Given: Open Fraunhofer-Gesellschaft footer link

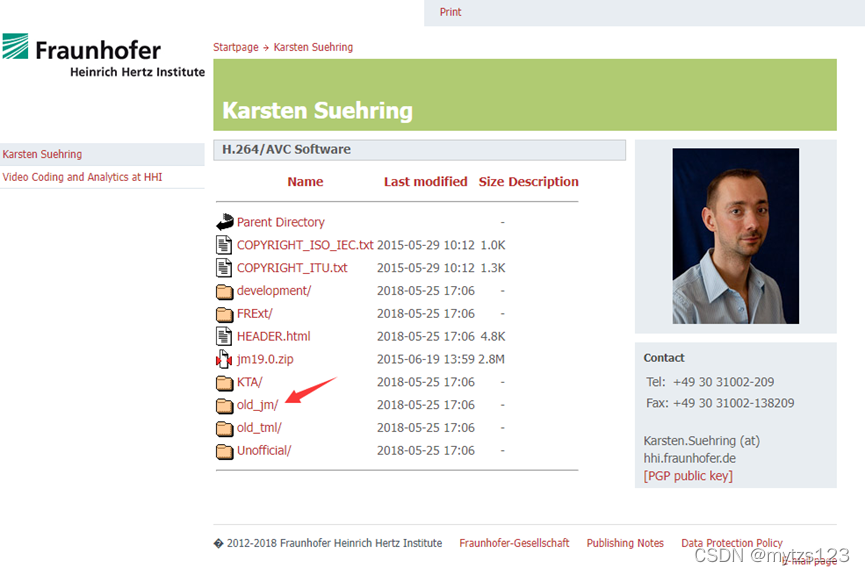Looking at the screenshot, I should point(514,543).
